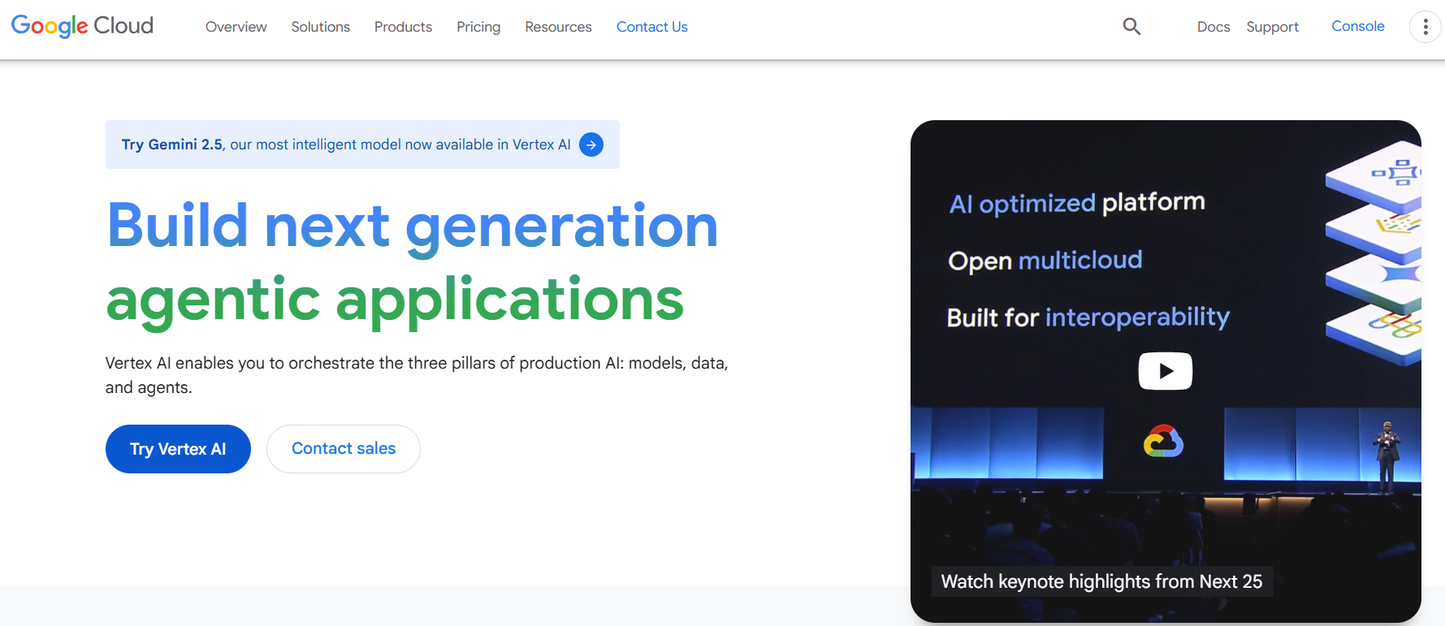Open the Support link

coord(1272,27)
